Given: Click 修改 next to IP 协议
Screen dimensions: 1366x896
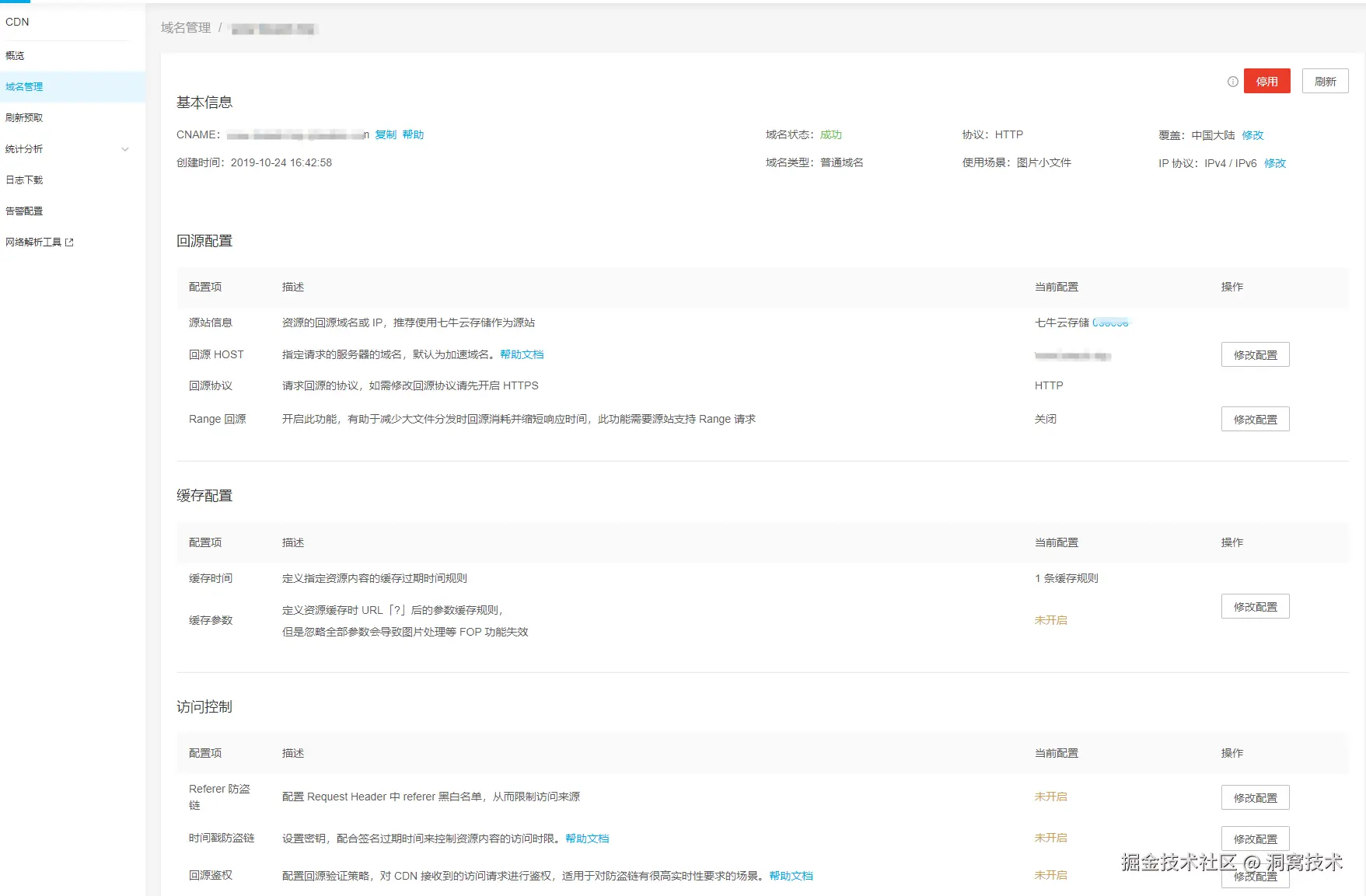Looking at the screenshot, I should [x=1275, y=163].
